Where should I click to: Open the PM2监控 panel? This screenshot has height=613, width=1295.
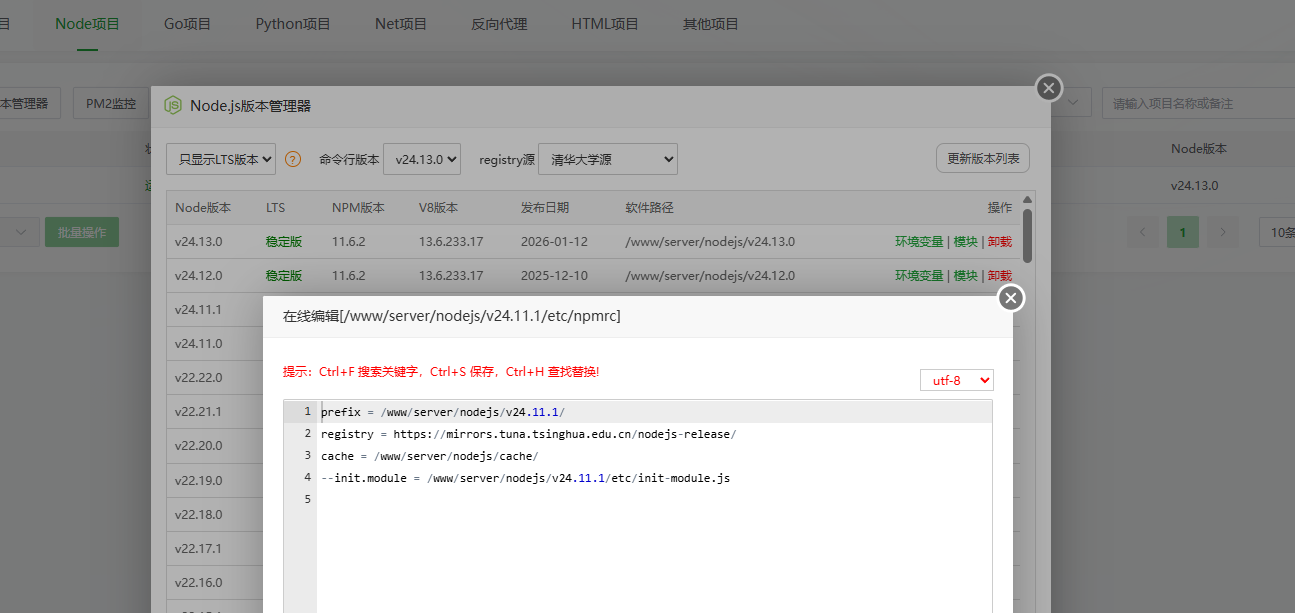(110, 102)
